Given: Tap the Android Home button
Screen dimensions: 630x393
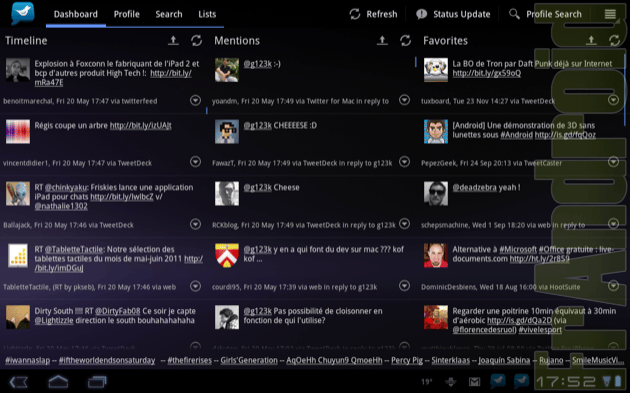Looking at the screenshot, I should (x=58, y=381).
